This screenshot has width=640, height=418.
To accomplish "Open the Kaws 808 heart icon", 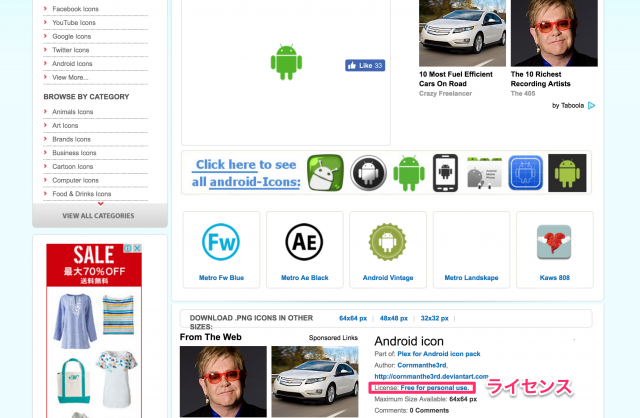I will click(554, 242).
